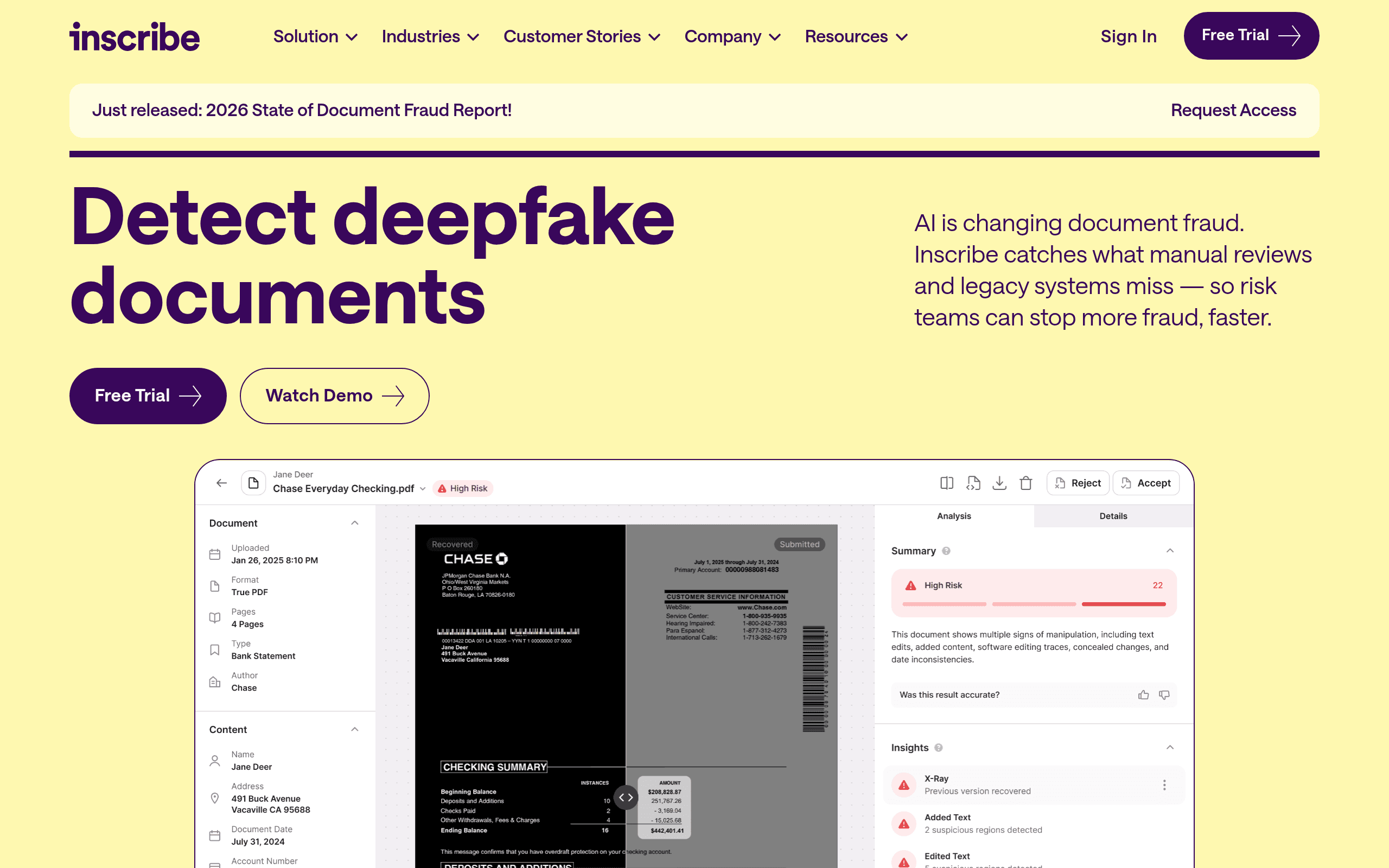
Task: Click the file icon beside Format
Action: (215, 586)
